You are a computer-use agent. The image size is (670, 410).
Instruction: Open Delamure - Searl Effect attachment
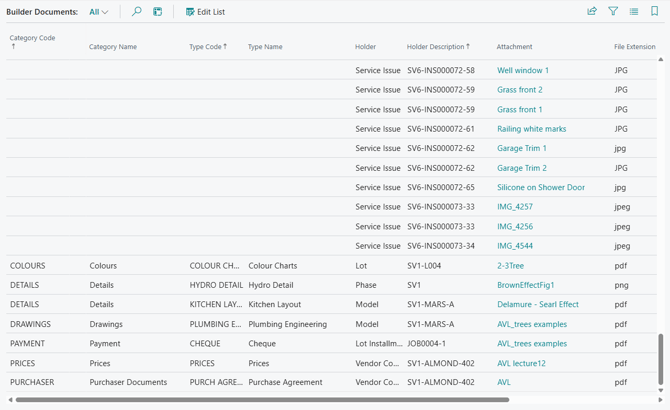click(538, 304)
